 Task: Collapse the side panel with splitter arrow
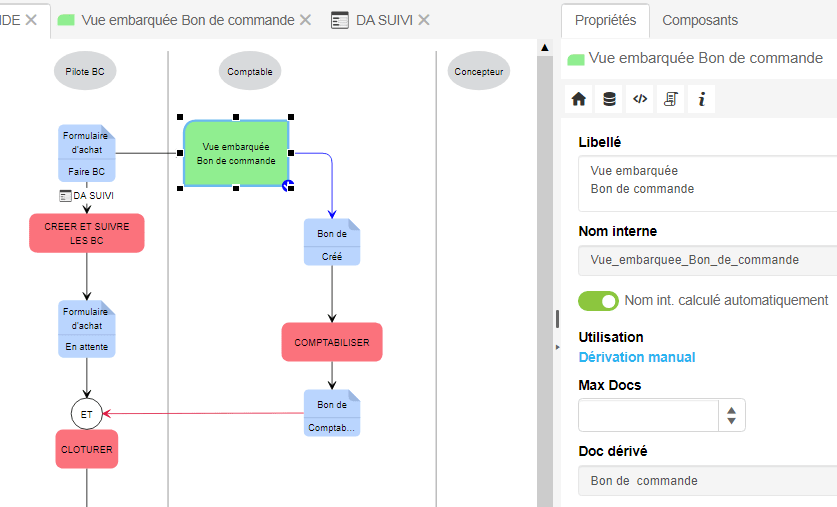(556, 346)
